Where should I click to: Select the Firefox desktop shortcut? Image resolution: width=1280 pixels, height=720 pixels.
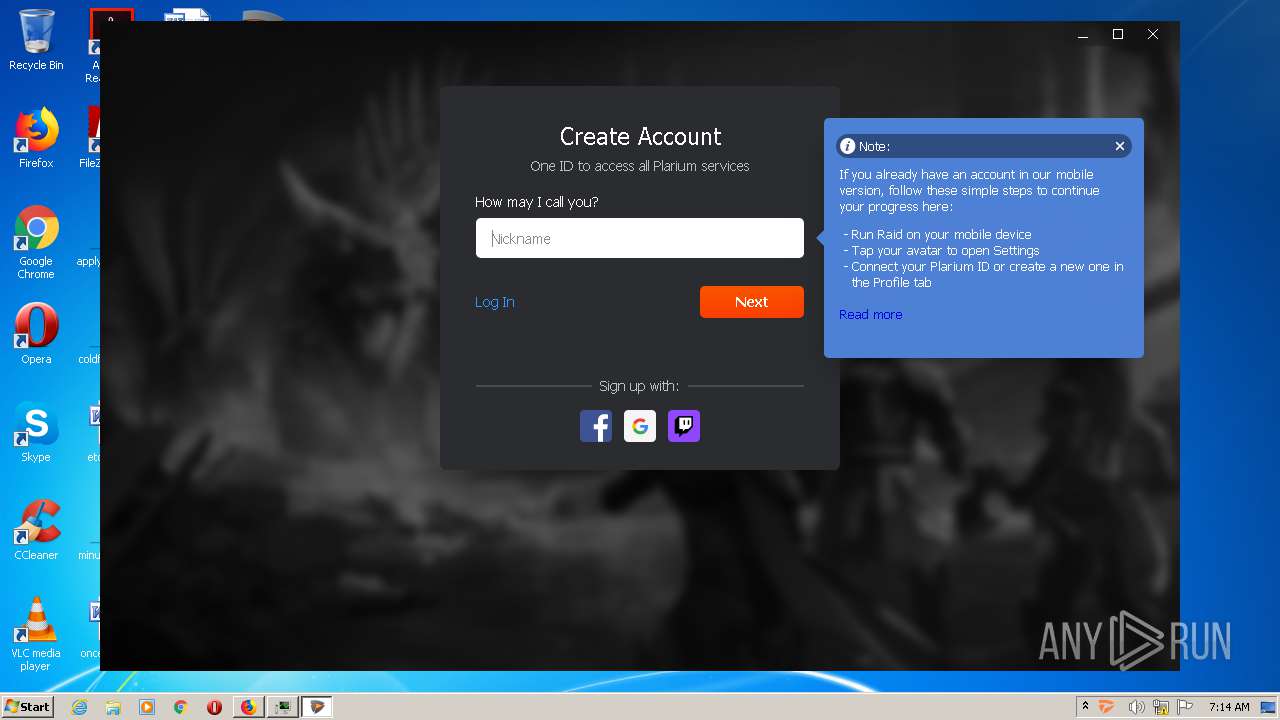(x=36, y=138)
